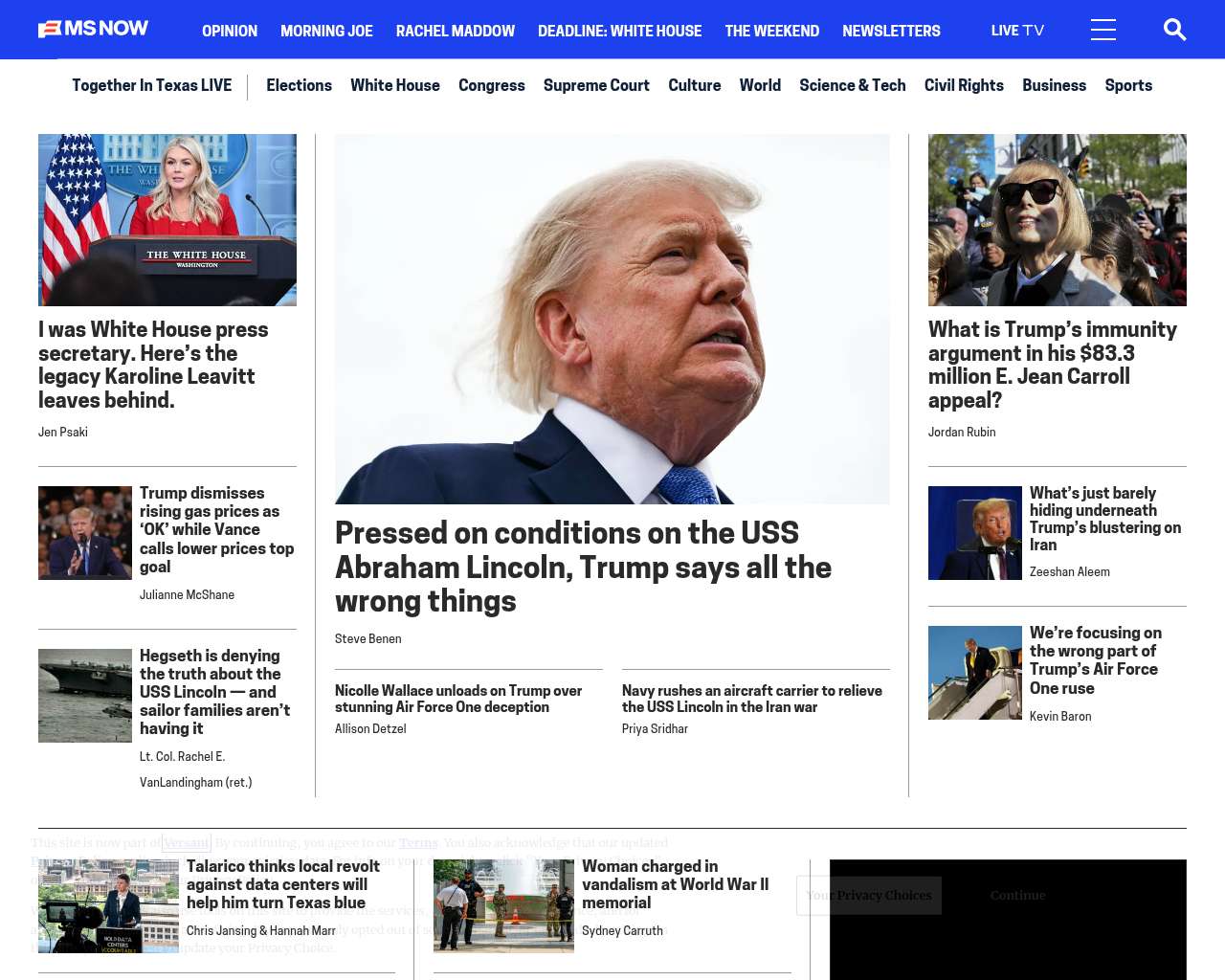This screenshot has width=1225, height=980.
Task: Open the Opinion menu item
Action: [230, 31]
